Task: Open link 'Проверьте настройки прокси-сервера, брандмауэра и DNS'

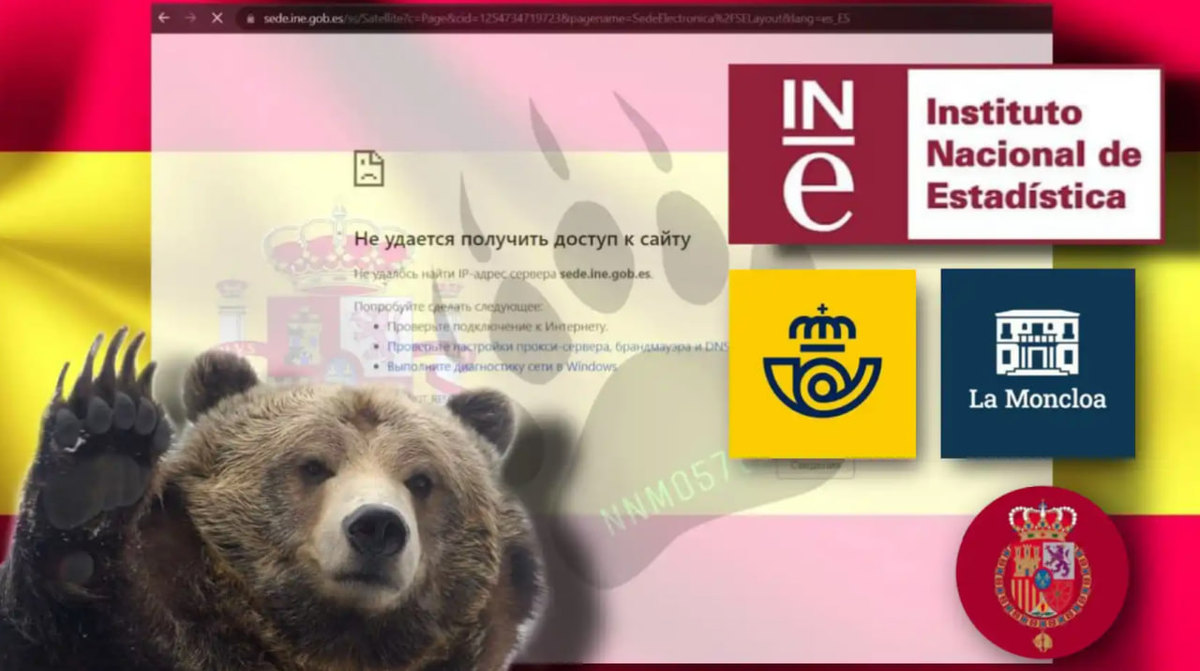Action: click(558, 347)
